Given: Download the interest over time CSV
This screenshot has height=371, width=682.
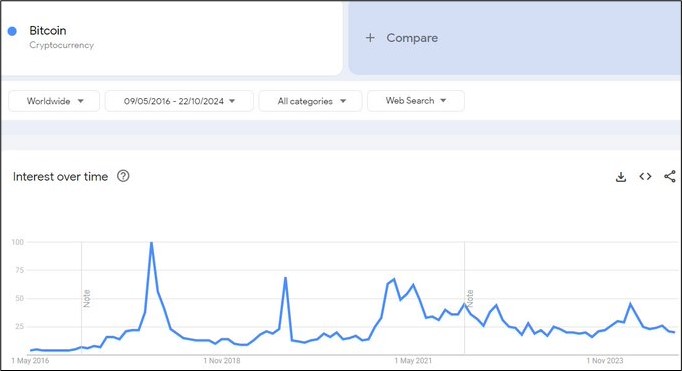Looking at the screenshot, I should pos(621,177).
